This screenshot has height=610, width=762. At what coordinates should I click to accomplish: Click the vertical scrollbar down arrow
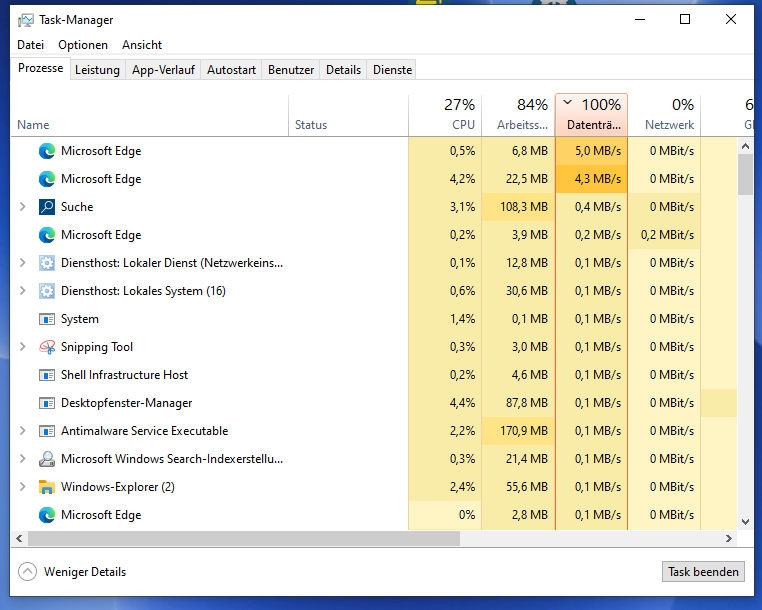[745, 522]
